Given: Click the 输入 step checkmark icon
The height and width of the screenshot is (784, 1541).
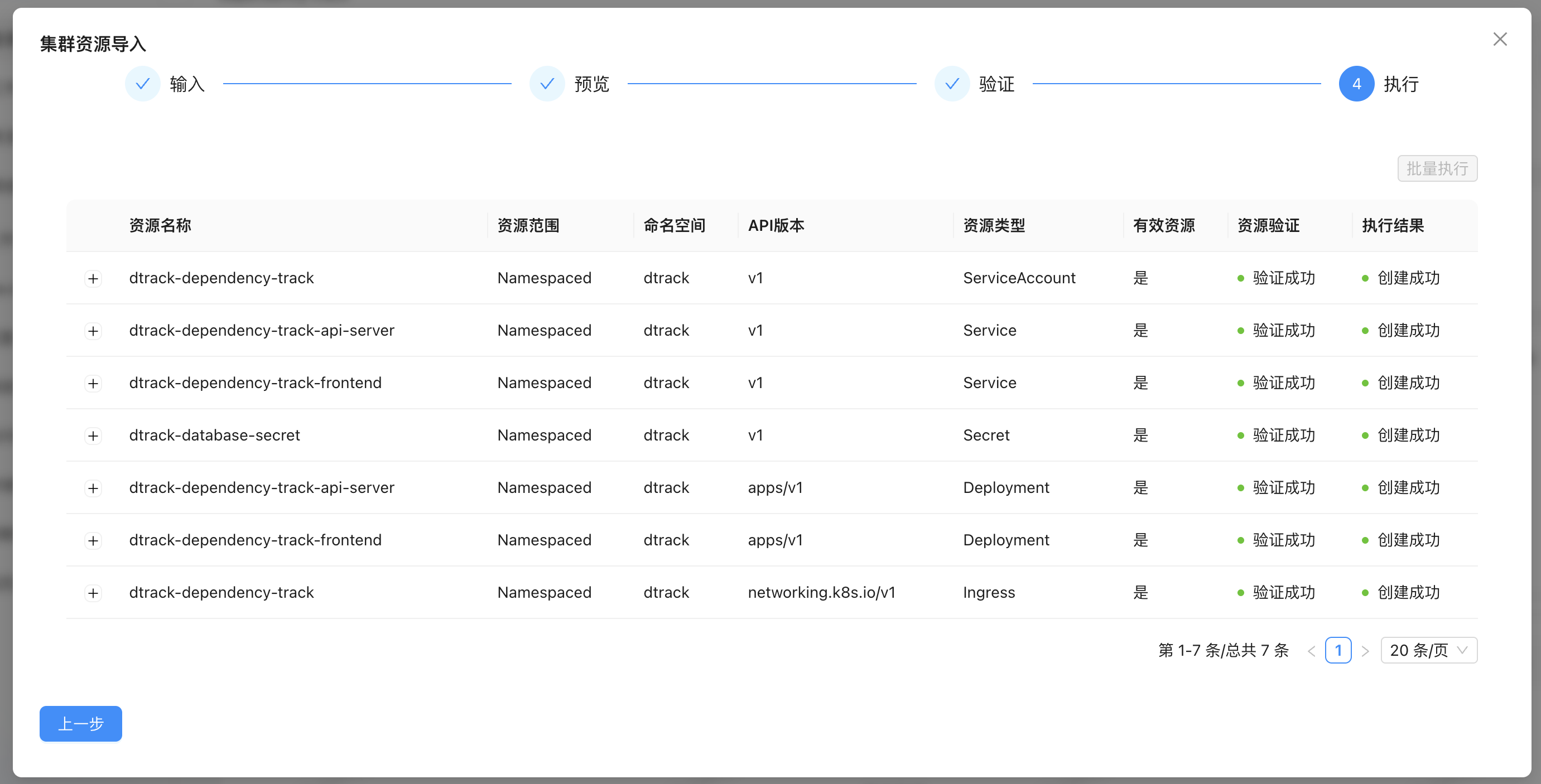Looking at the screenshot, I should (142, 84).
